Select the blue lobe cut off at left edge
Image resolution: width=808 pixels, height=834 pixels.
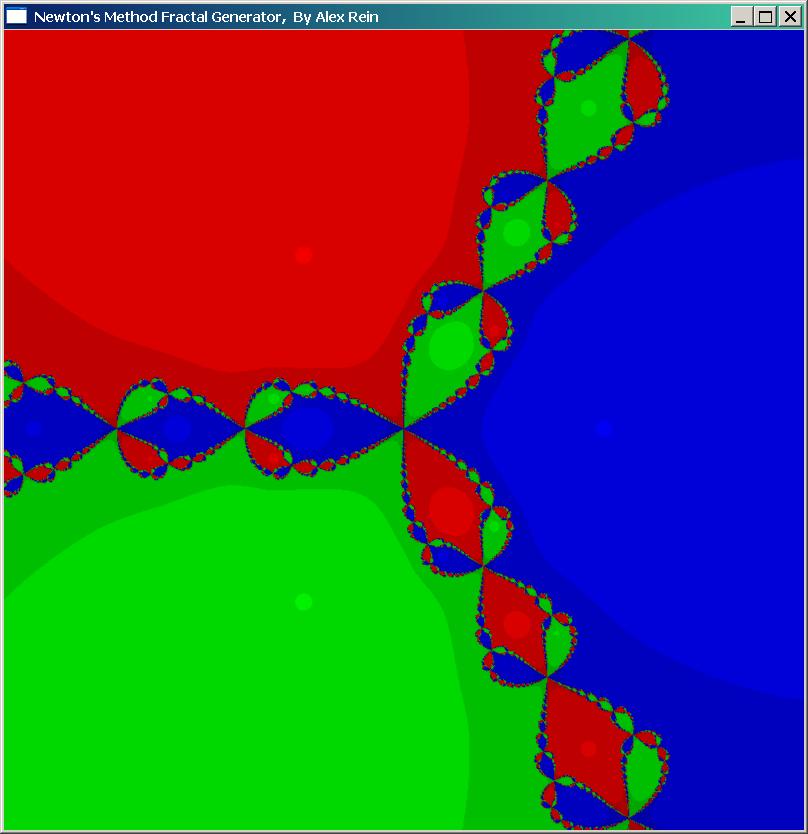tap(30, 428)
